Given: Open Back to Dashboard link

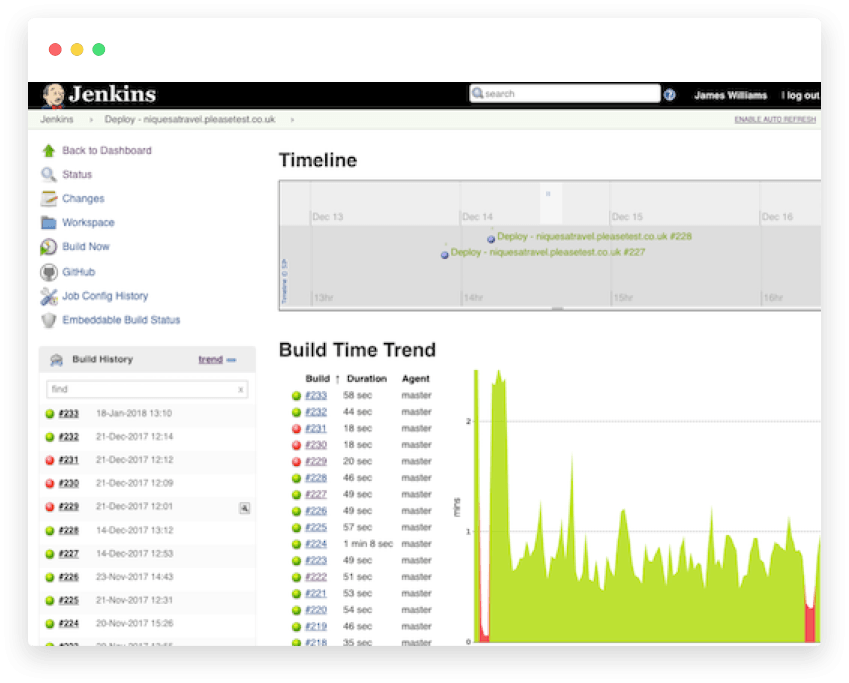Looking at the screenshot, I should pos(107,151).
